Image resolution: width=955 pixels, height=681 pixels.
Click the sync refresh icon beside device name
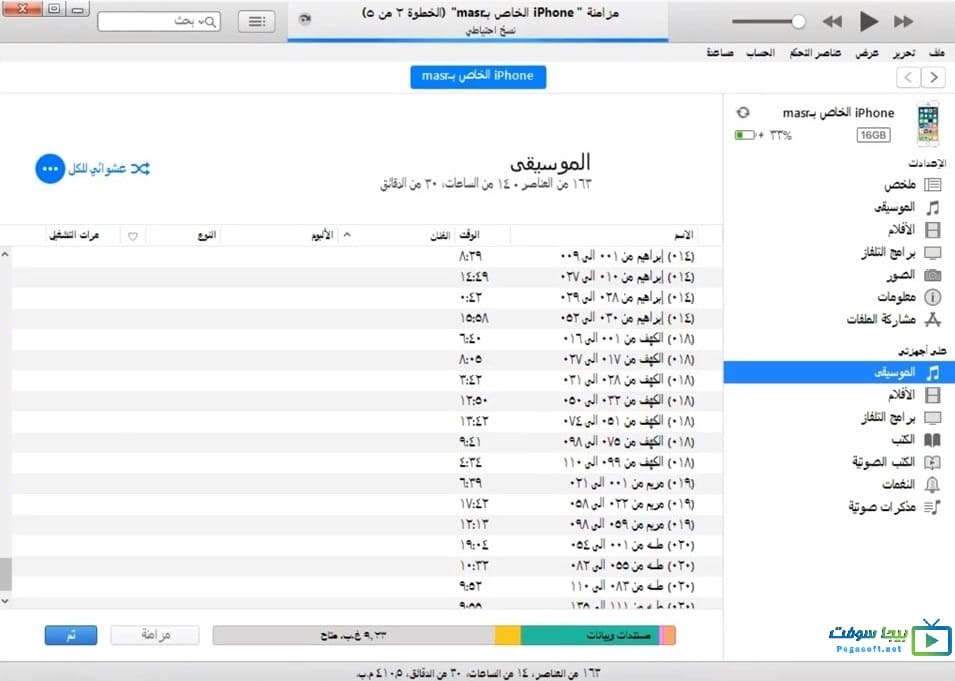click(x=742, y=113)
